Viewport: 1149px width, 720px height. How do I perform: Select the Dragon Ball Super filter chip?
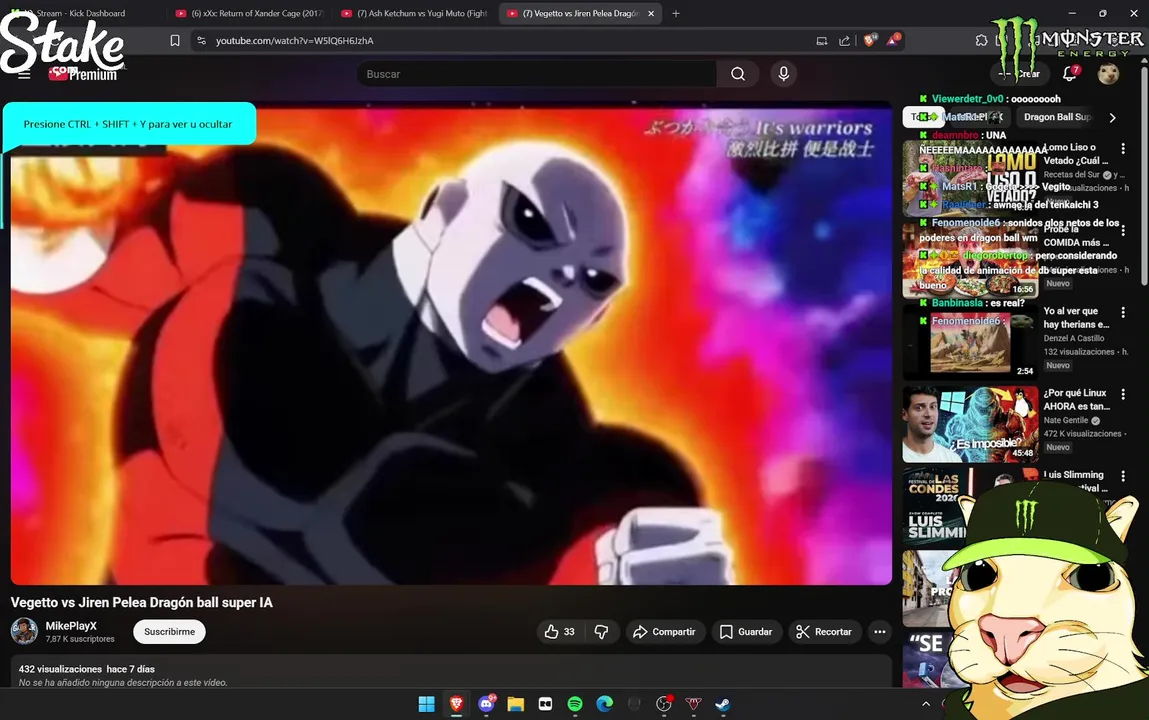pos(1057,116)
